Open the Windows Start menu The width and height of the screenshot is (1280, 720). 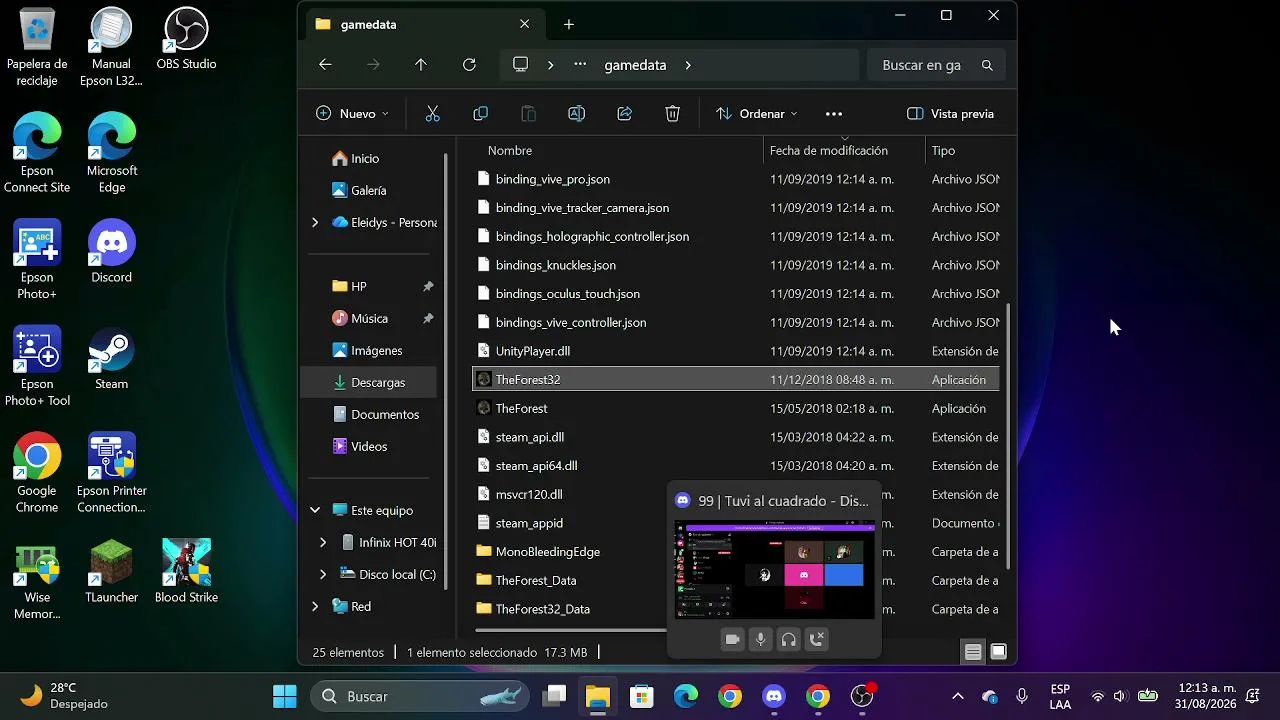[285, 696]
